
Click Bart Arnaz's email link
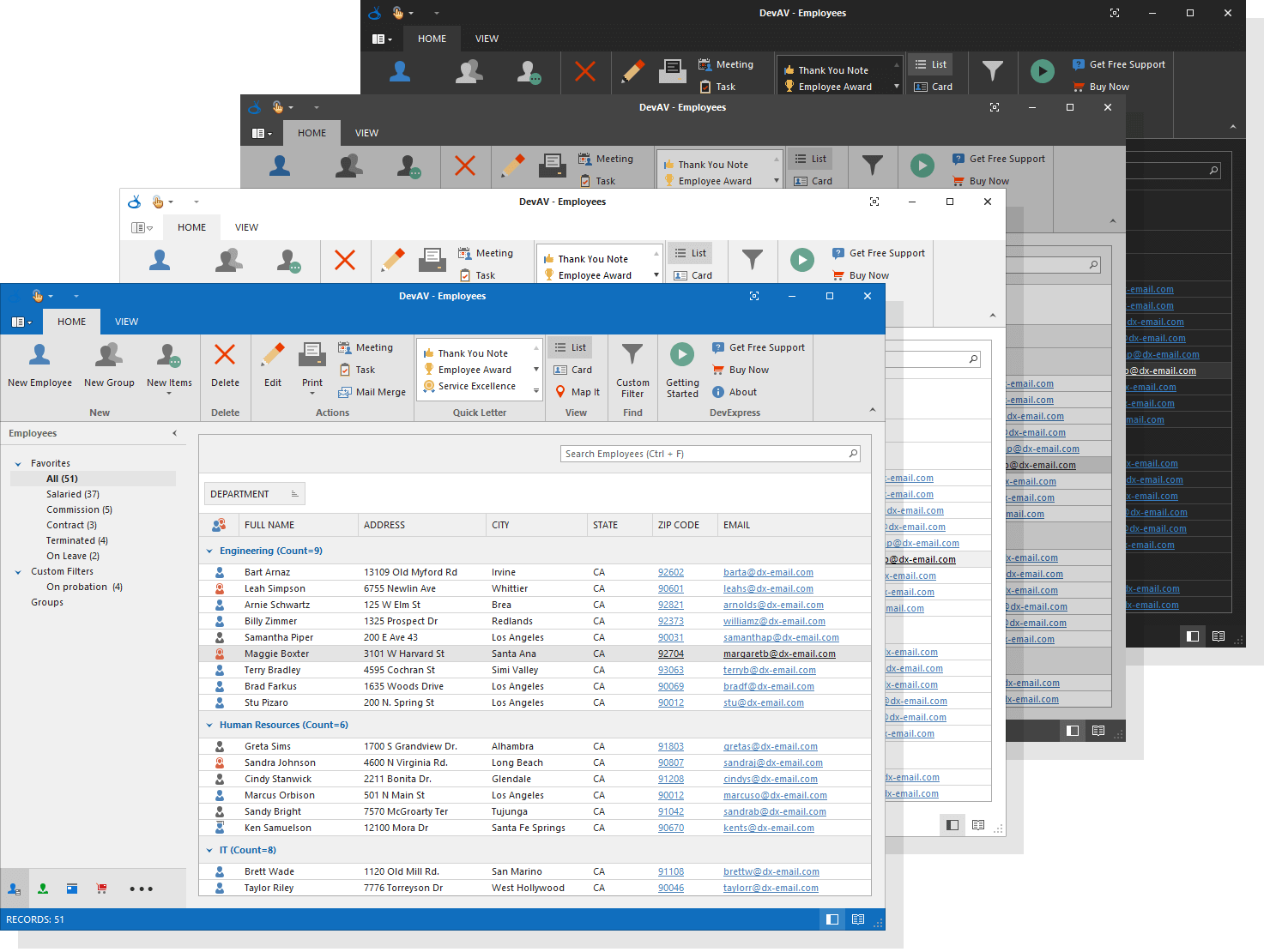768,572
